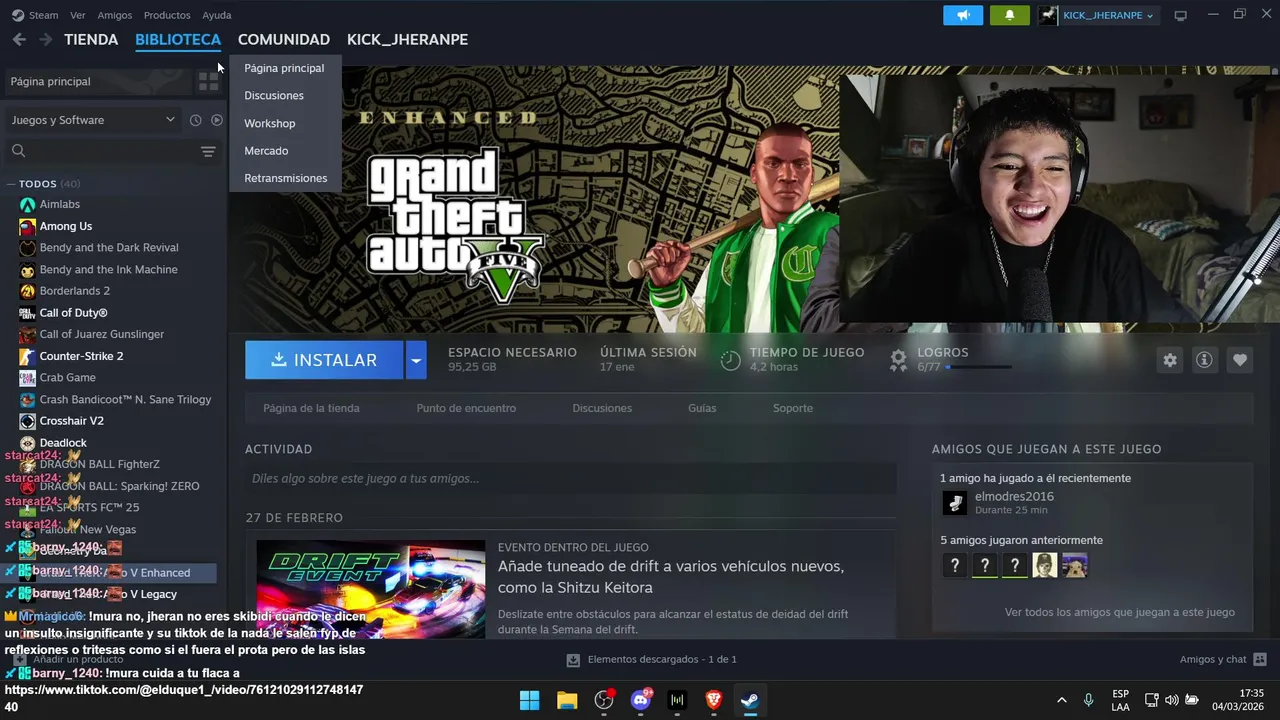Open Discord from the taskbar
Screen dimensions: 1280x720
point(641,700)
